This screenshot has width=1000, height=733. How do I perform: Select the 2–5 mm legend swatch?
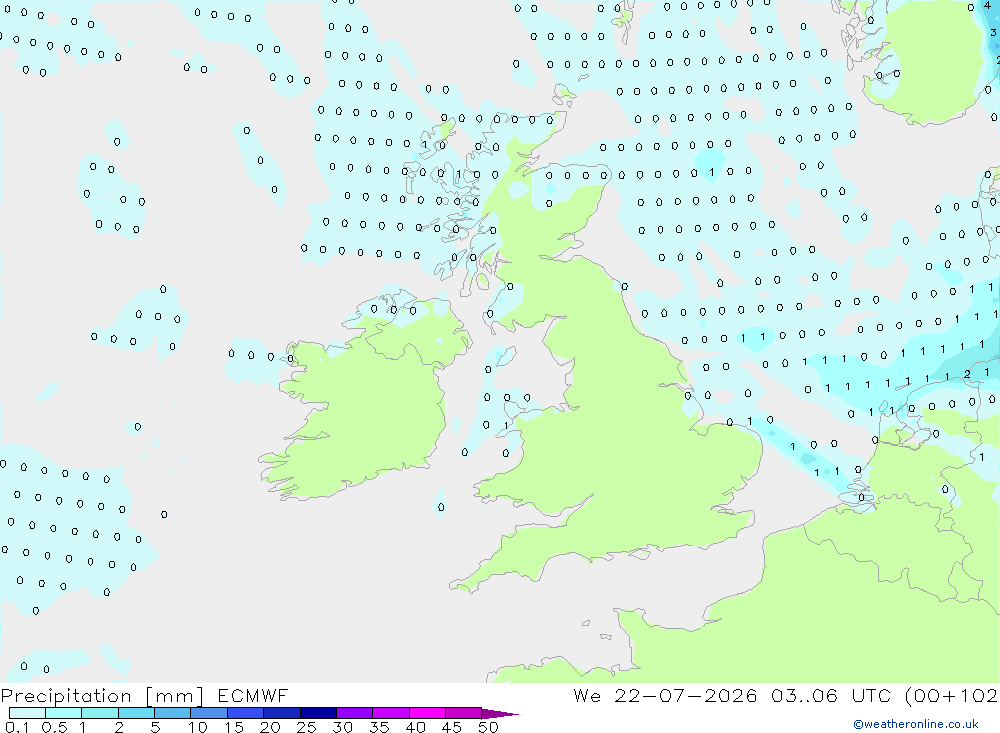coord(136,713)
